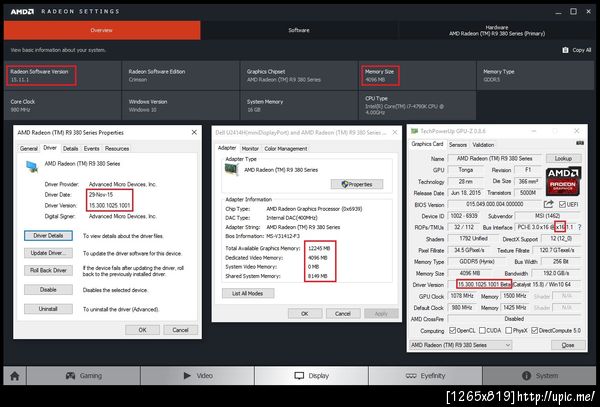Toggle the PhysX checkbox
Image resolution: width=600 pixels, height=407 pixels.
coord(509,330)
